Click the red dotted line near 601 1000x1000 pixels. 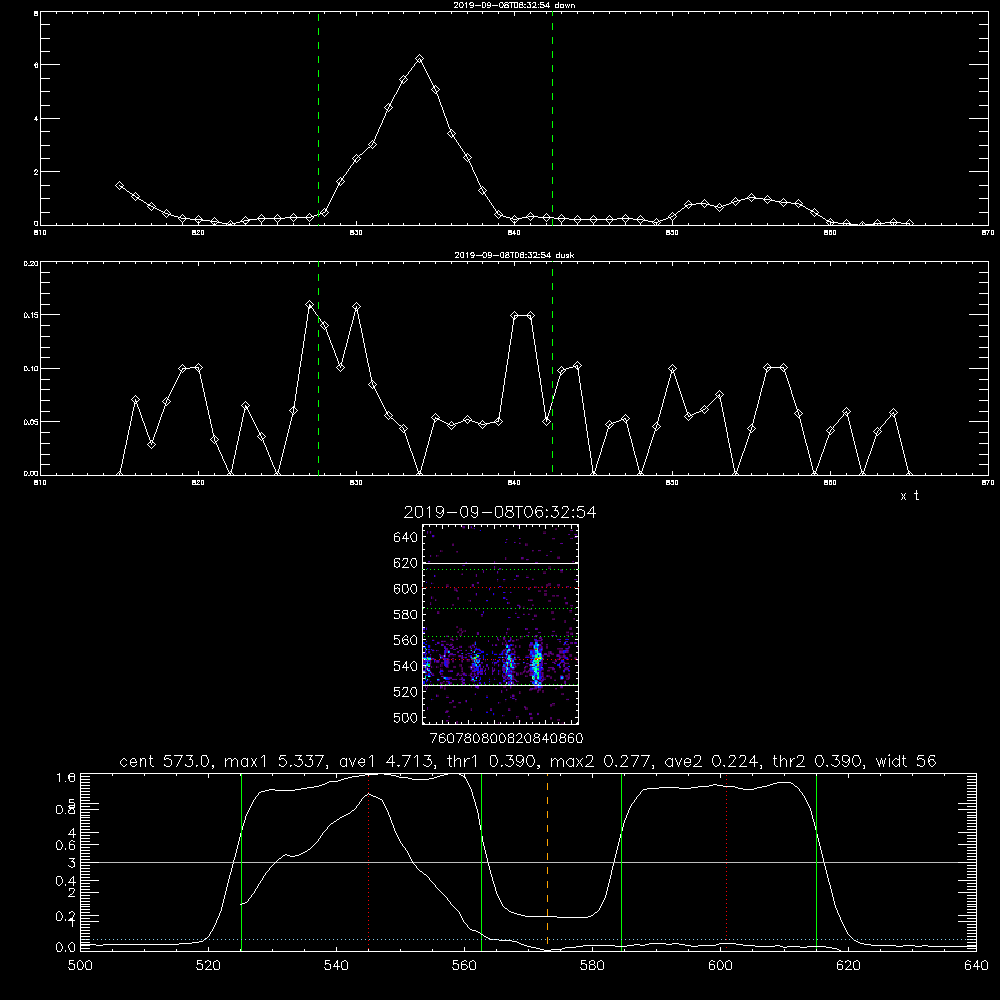tap(726, 862)
